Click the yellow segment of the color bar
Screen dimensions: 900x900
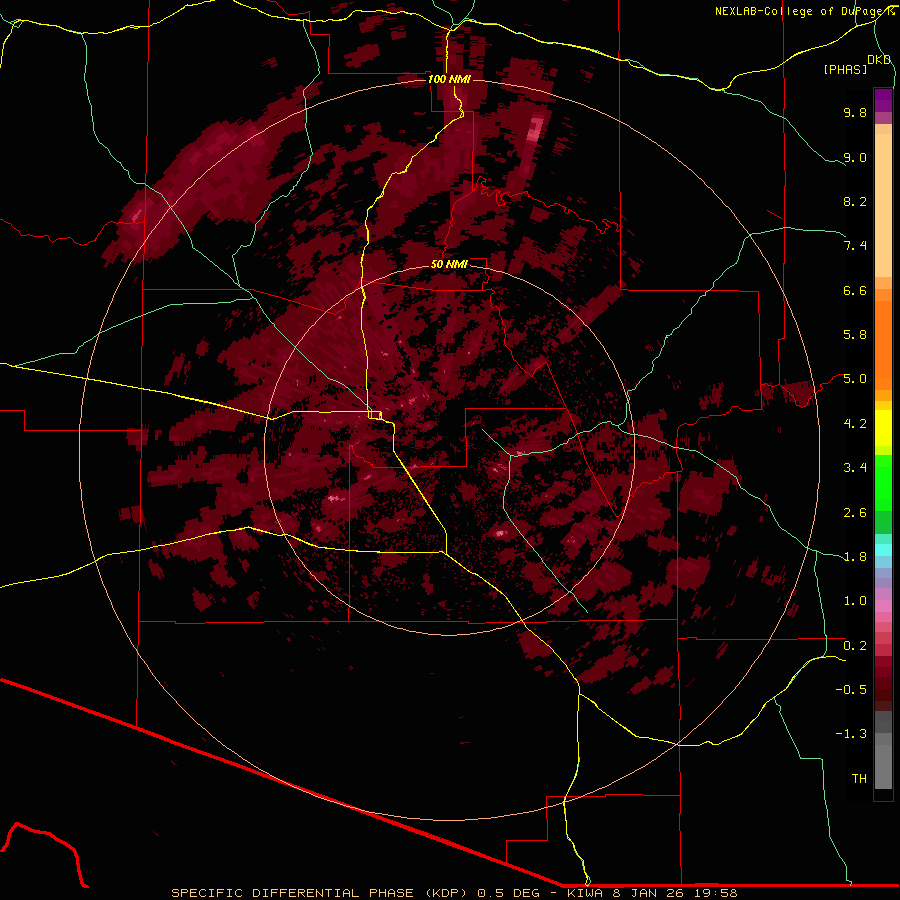[x=883, y=428]
